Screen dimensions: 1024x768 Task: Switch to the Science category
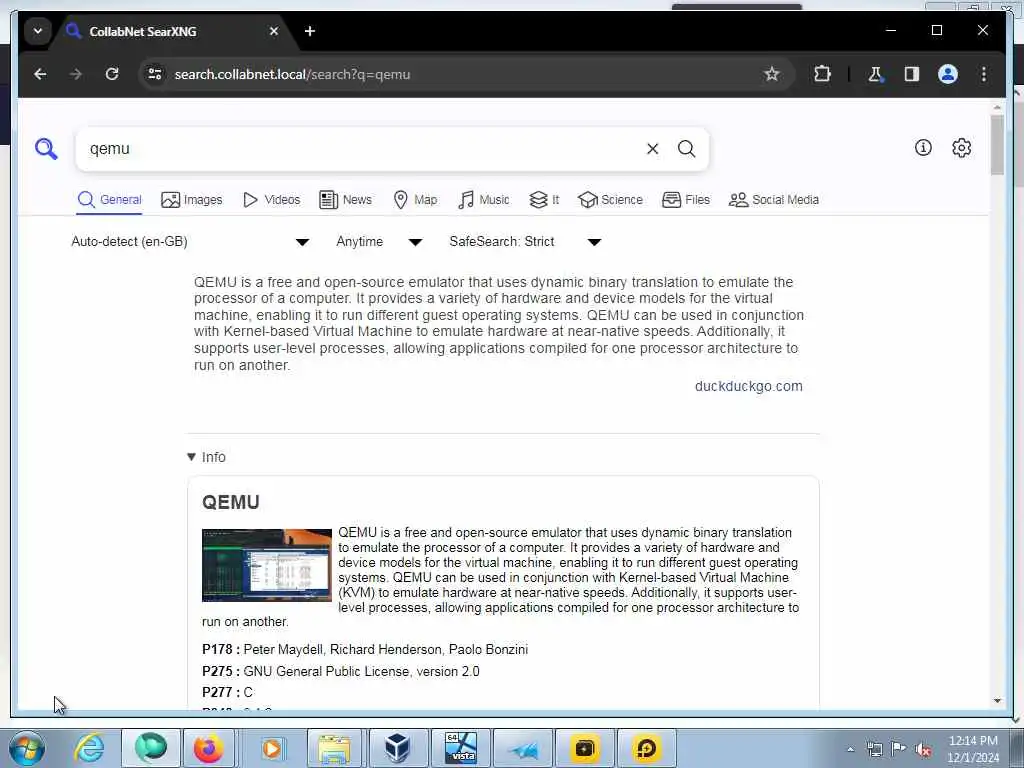click(610, 200)
